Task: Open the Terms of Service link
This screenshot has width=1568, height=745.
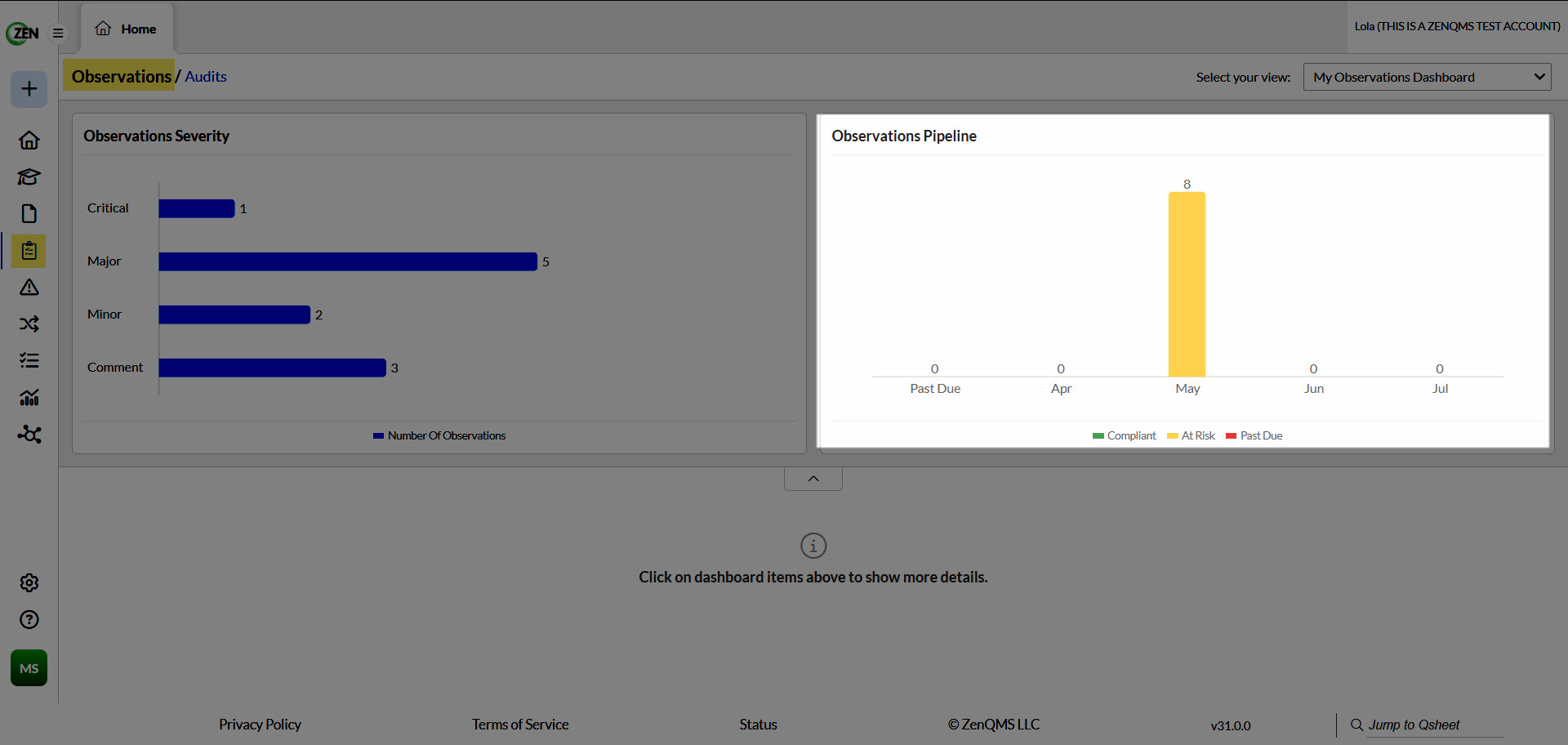Action: pyautogui.click(x=520, y=725)
